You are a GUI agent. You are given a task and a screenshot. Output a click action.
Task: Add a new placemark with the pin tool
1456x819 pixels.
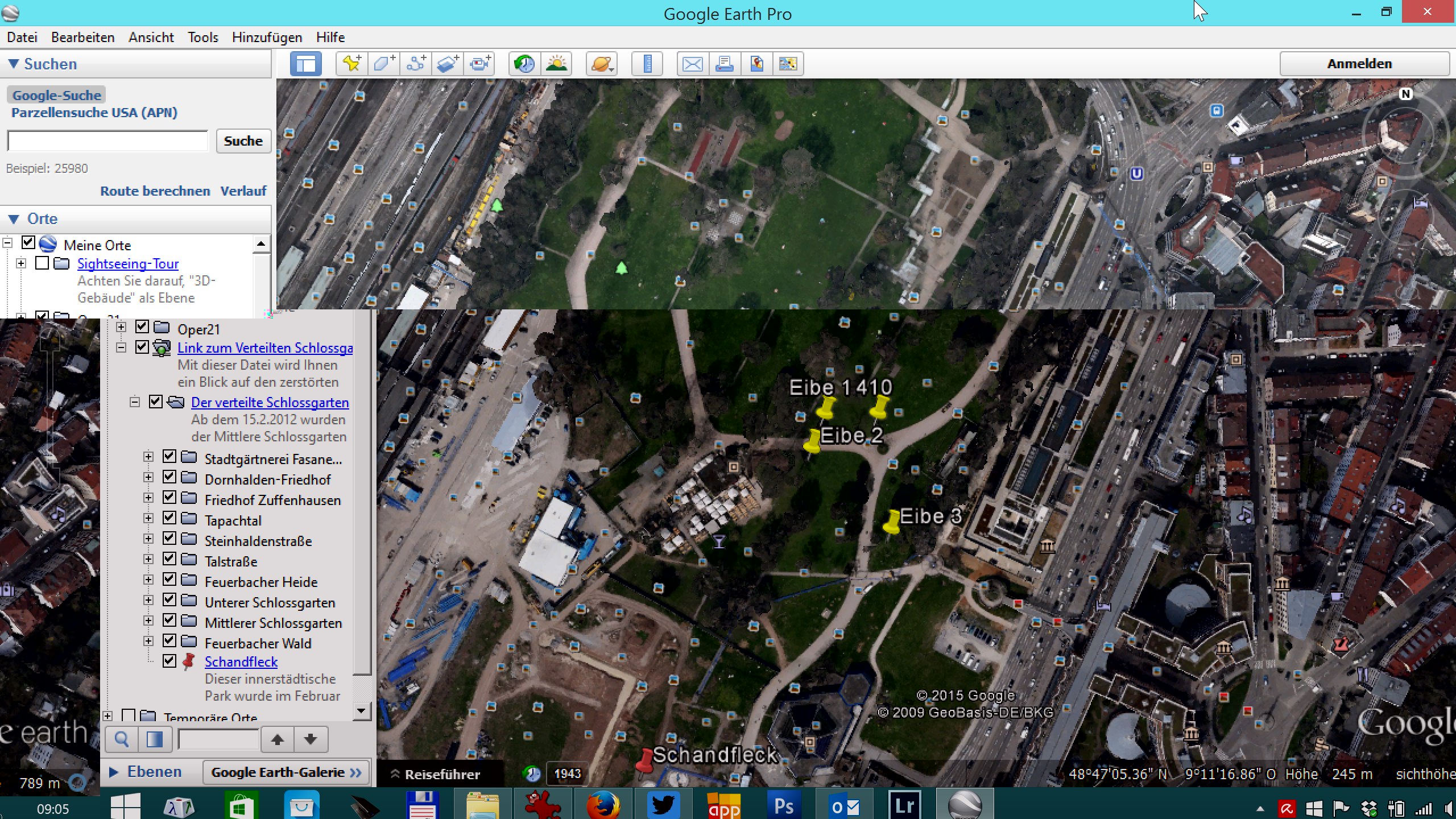pyautogui.click(x=351, y=64)
